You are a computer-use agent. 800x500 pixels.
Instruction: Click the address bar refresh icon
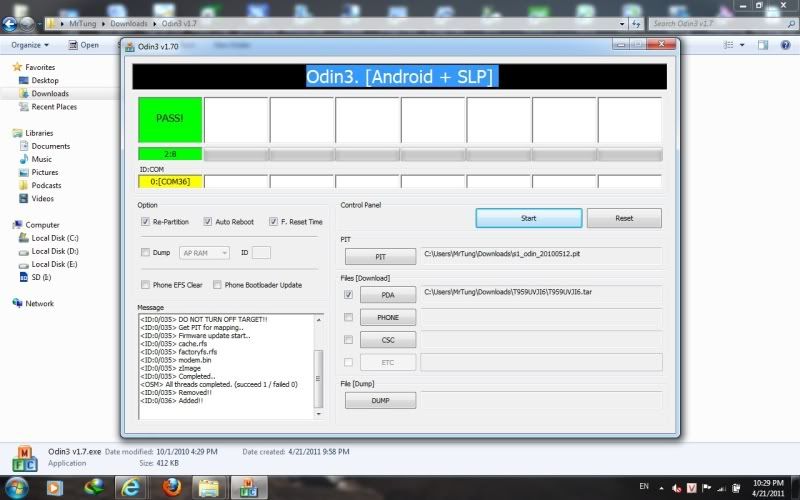(x=636, y=23)
